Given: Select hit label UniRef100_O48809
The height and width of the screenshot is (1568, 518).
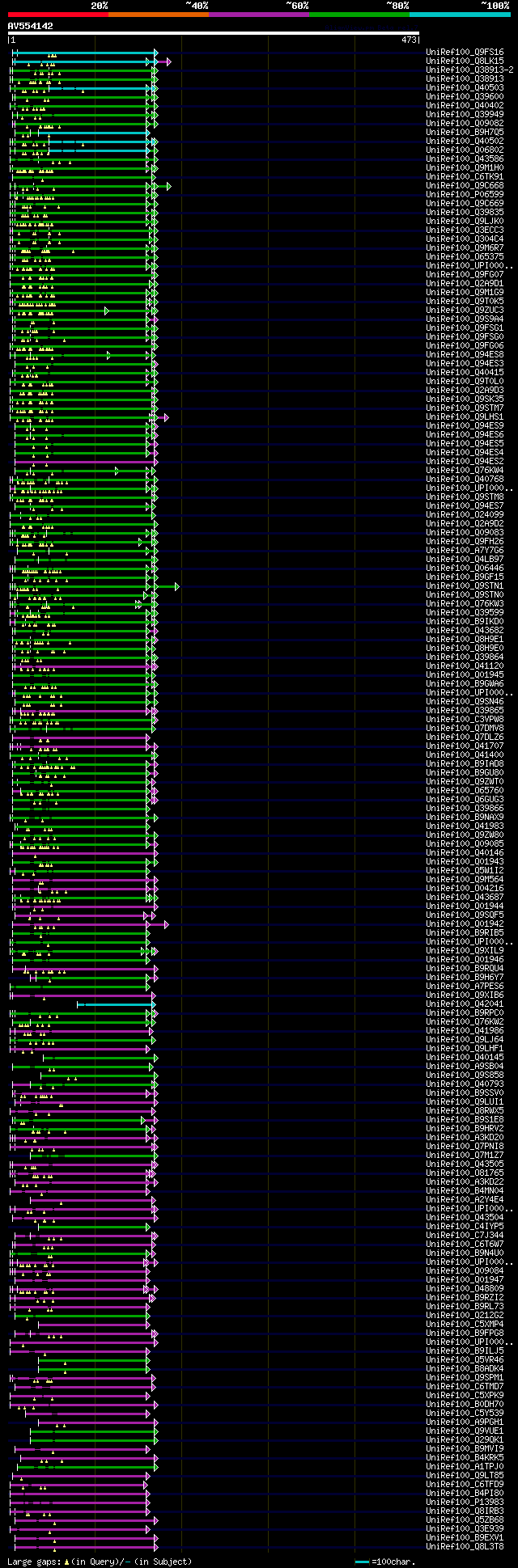Looking at the screenshot, I should [x=465, y=1288].
